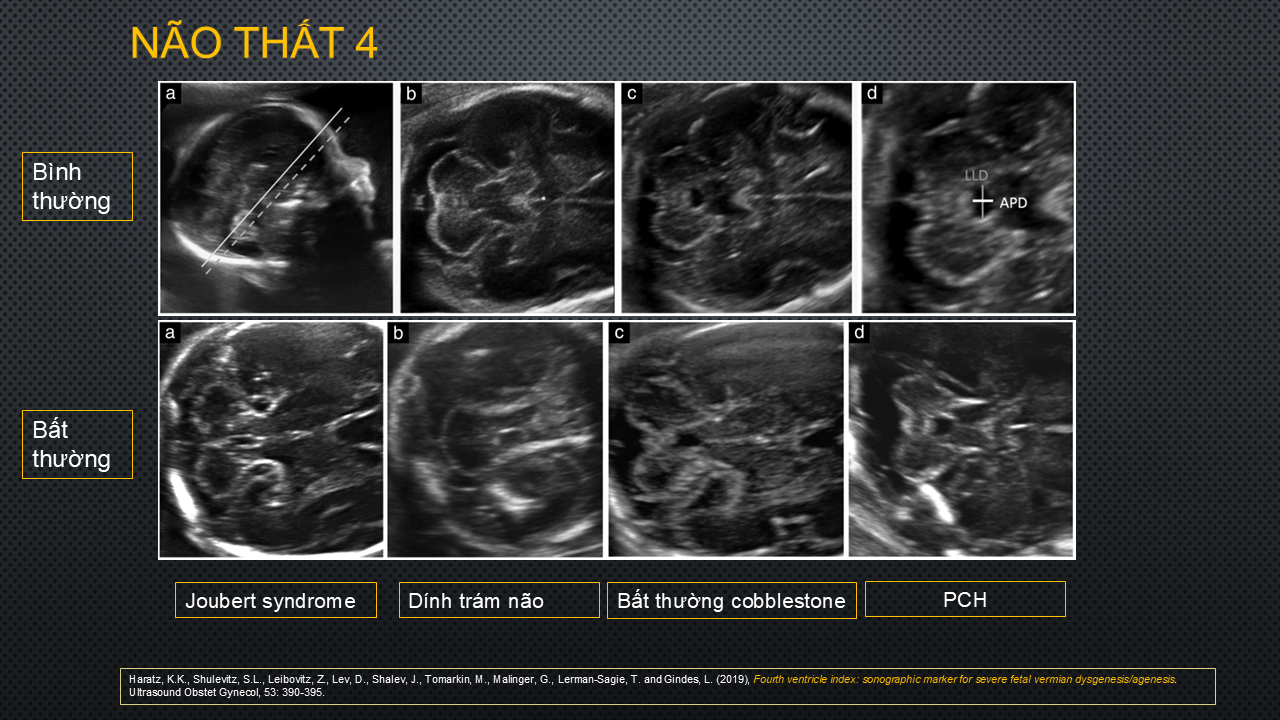
Task: Select the "Bất thường" label box
Action: tap(77, 445)
